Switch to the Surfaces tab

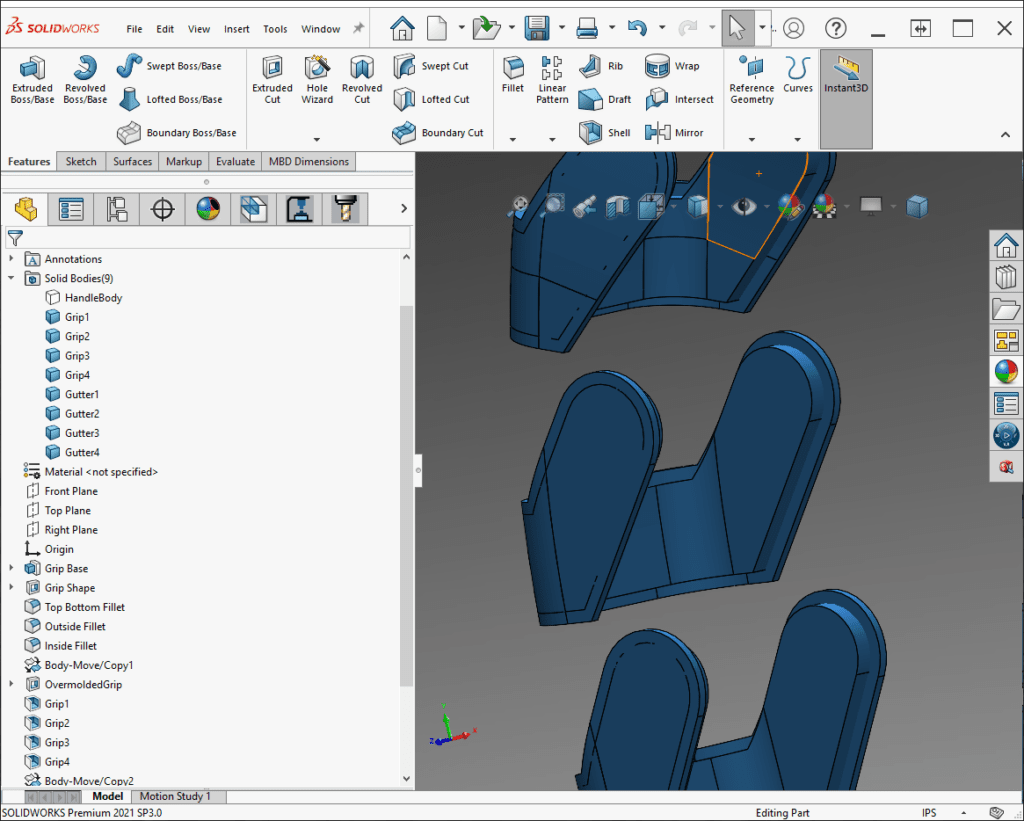coord(131,161)
